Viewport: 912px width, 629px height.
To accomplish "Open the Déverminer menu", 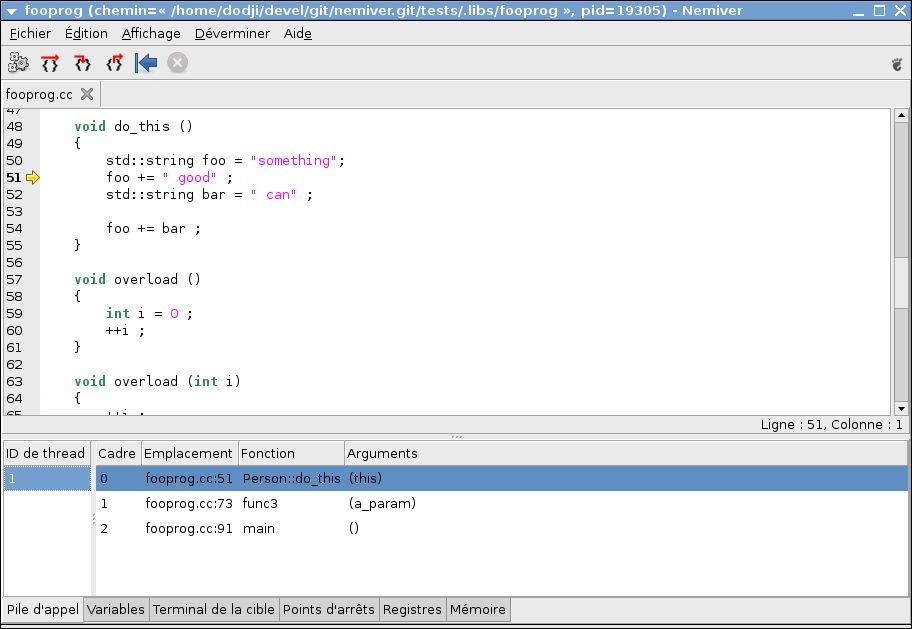I will coord(232,33).
